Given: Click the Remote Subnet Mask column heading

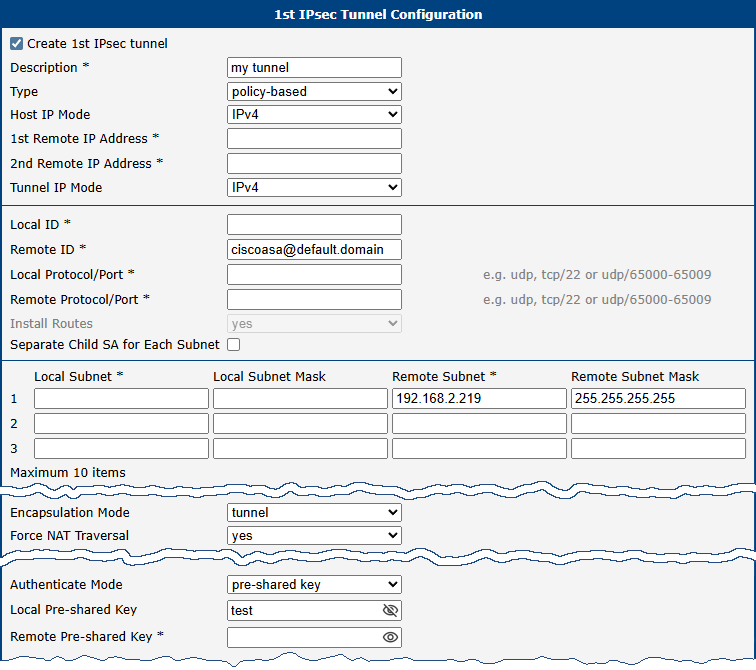Looking at the screenshot, I should point(635,377).
